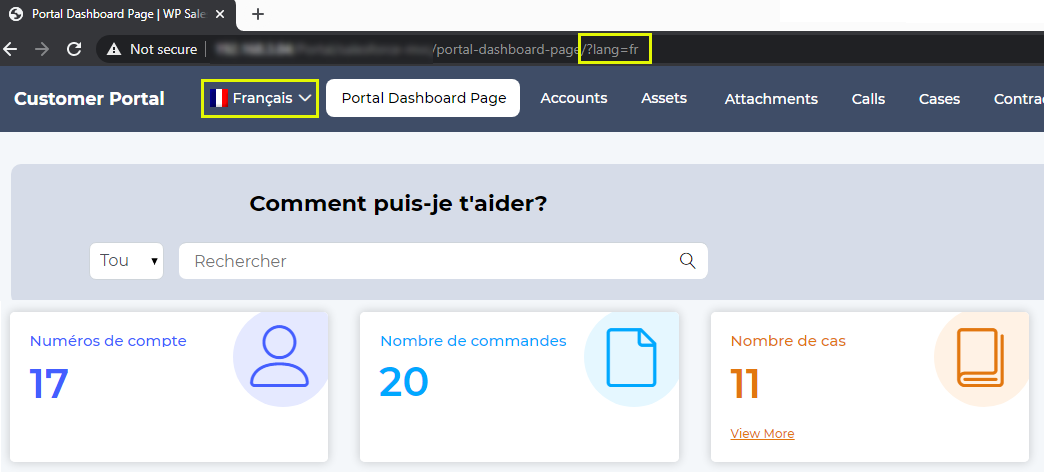
Task: Go to Attachments in the navigation bar
Action: click(x=771, y=99)
